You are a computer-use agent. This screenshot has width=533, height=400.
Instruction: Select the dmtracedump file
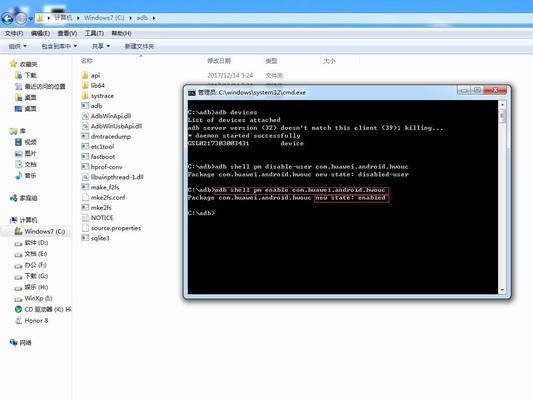(106, 136)
